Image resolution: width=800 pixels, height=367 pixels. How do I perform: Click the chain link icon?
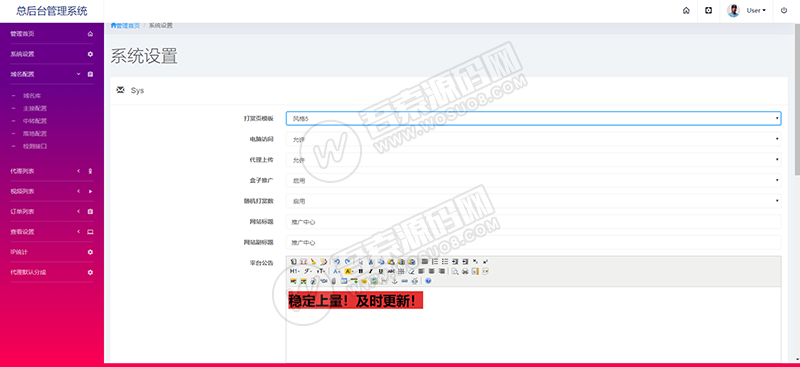pos(405,281)
